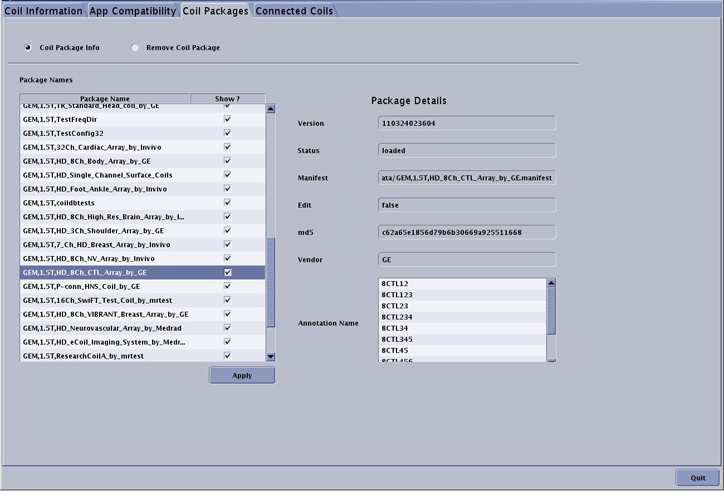Open the Coil Information tab
724x501 pixels.
[43, 11]
